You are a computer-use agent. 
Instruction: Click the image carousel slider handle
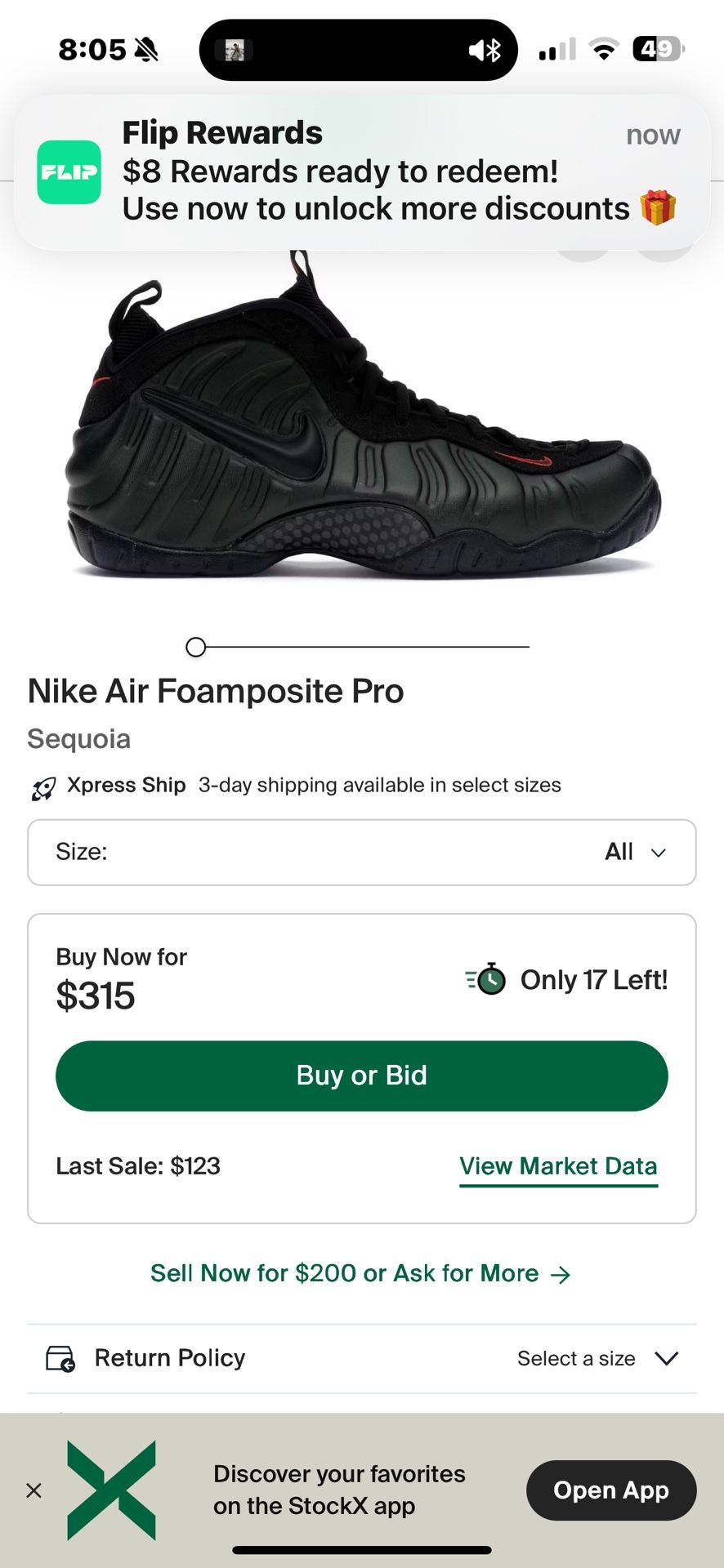pyautogui.click(x=195, y=647)
